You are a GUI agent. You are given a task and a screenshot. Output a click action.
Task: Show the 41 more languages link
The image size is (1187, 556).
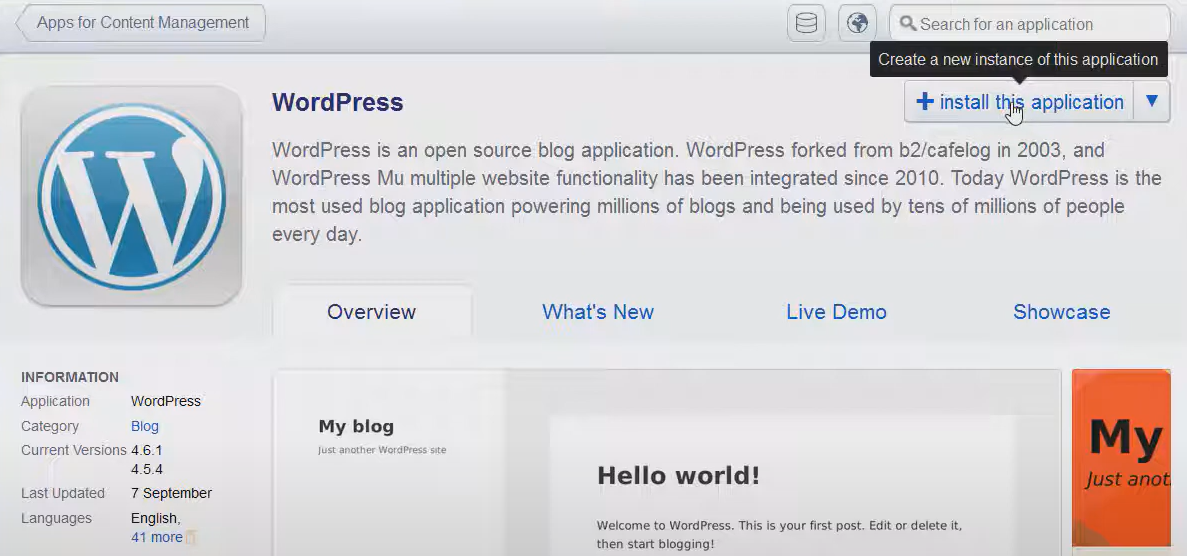click(x=157, y=537)
